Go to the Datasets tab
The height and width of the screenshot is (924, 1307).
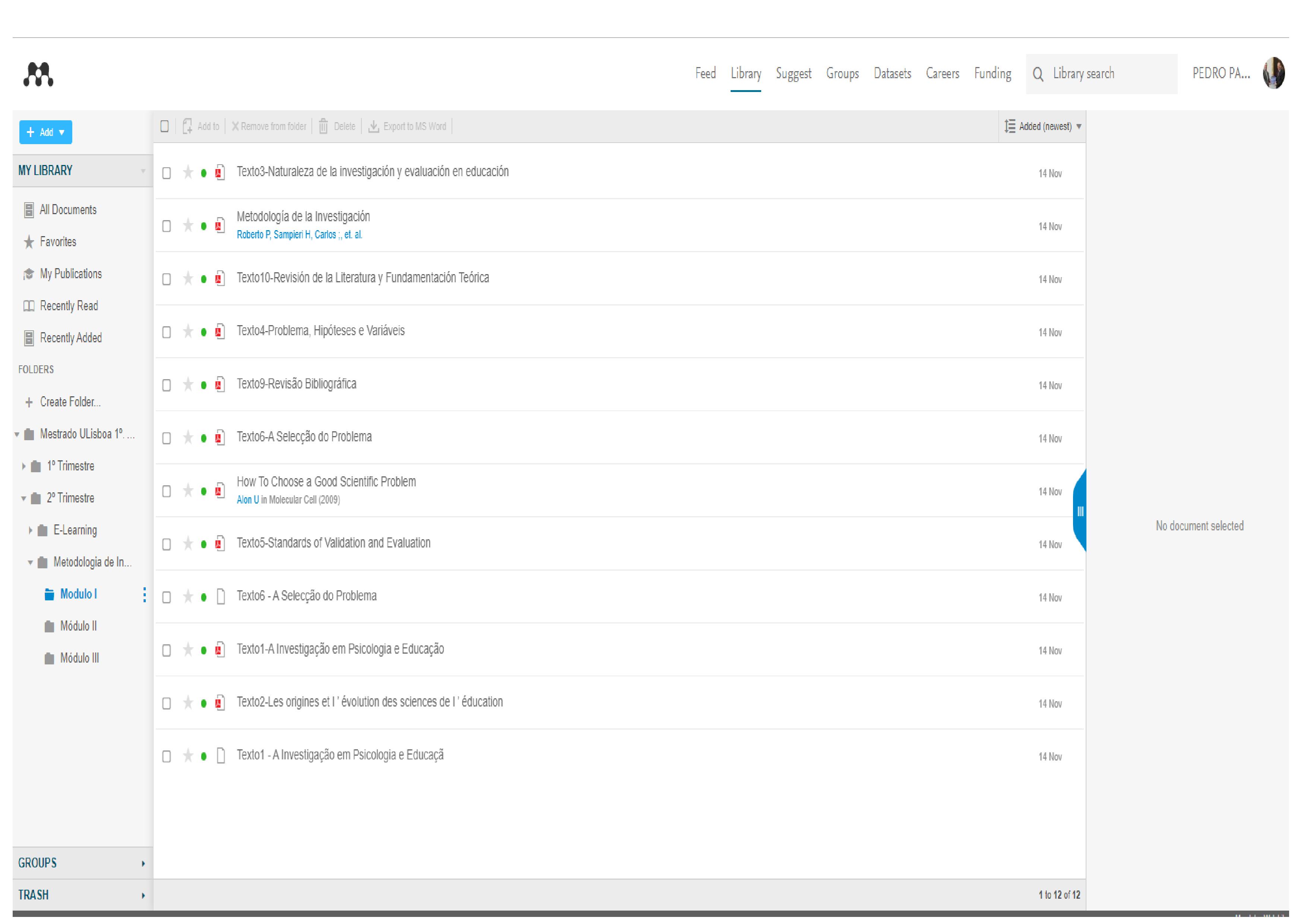[x=892, y=74]
